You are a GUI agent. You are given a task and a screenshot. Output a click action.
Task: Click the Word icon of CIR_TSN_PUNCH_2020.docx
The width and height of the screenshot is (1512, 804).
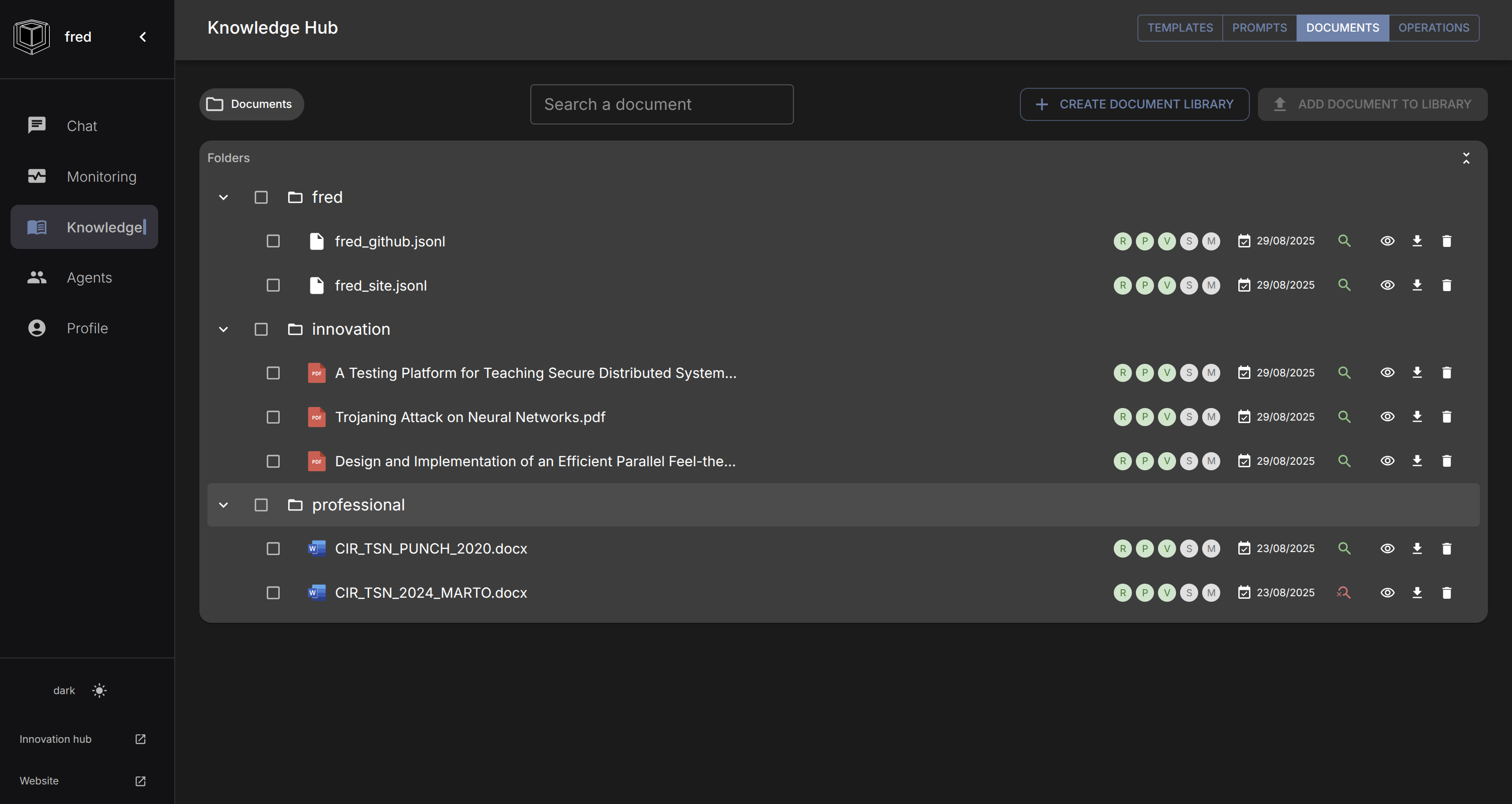point(317,549)
